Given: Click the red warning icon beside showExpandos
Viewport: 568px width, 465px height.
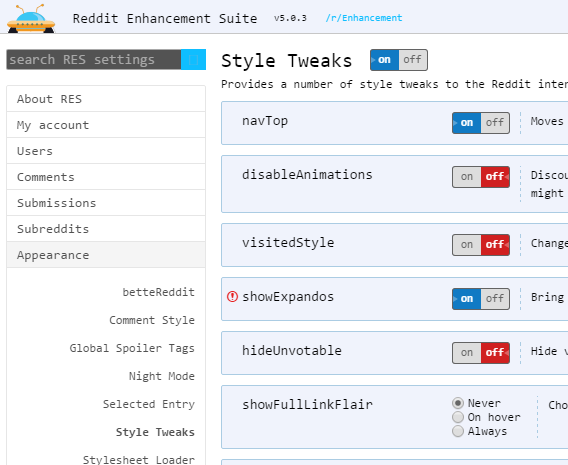Looking at the screenshot, I should 232,297.
